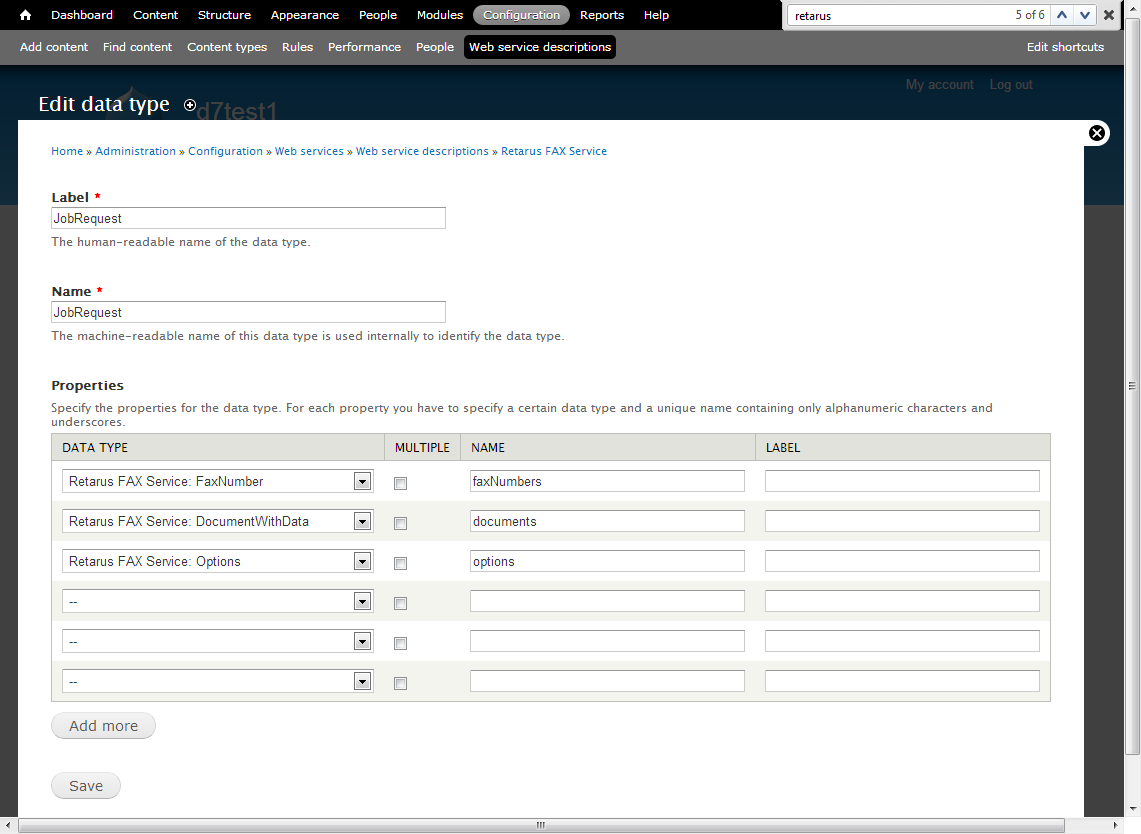Click the name field in fourth row
The image size is (1141, 834).
[x=607, y=601]
